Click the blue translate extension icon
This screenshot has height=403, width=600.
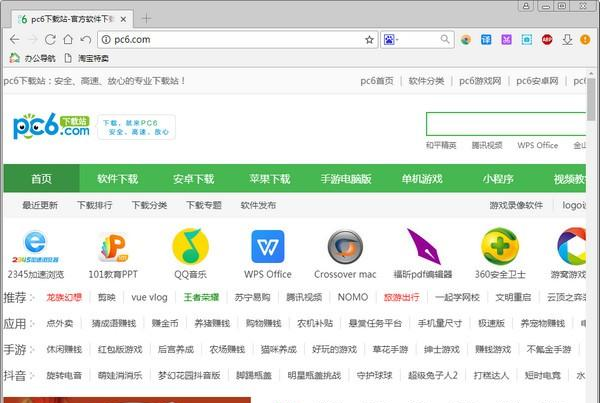(486, 39)
